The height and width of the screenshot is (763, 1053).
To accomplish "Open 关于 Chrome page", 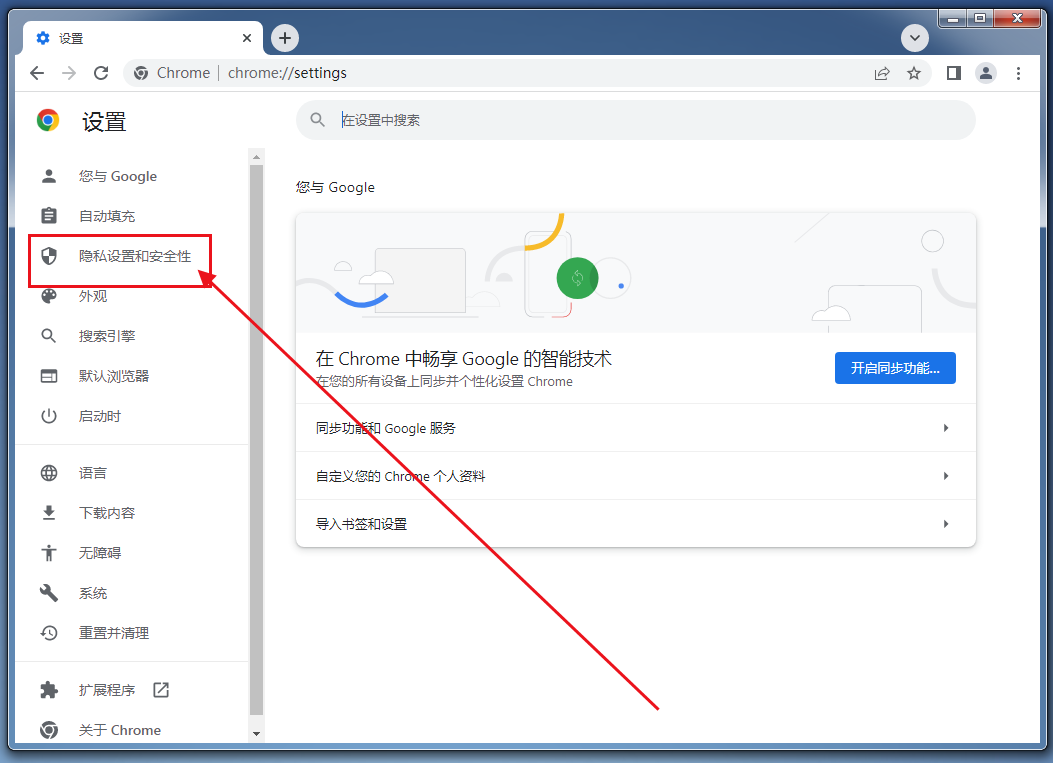I will coord(120,730).
